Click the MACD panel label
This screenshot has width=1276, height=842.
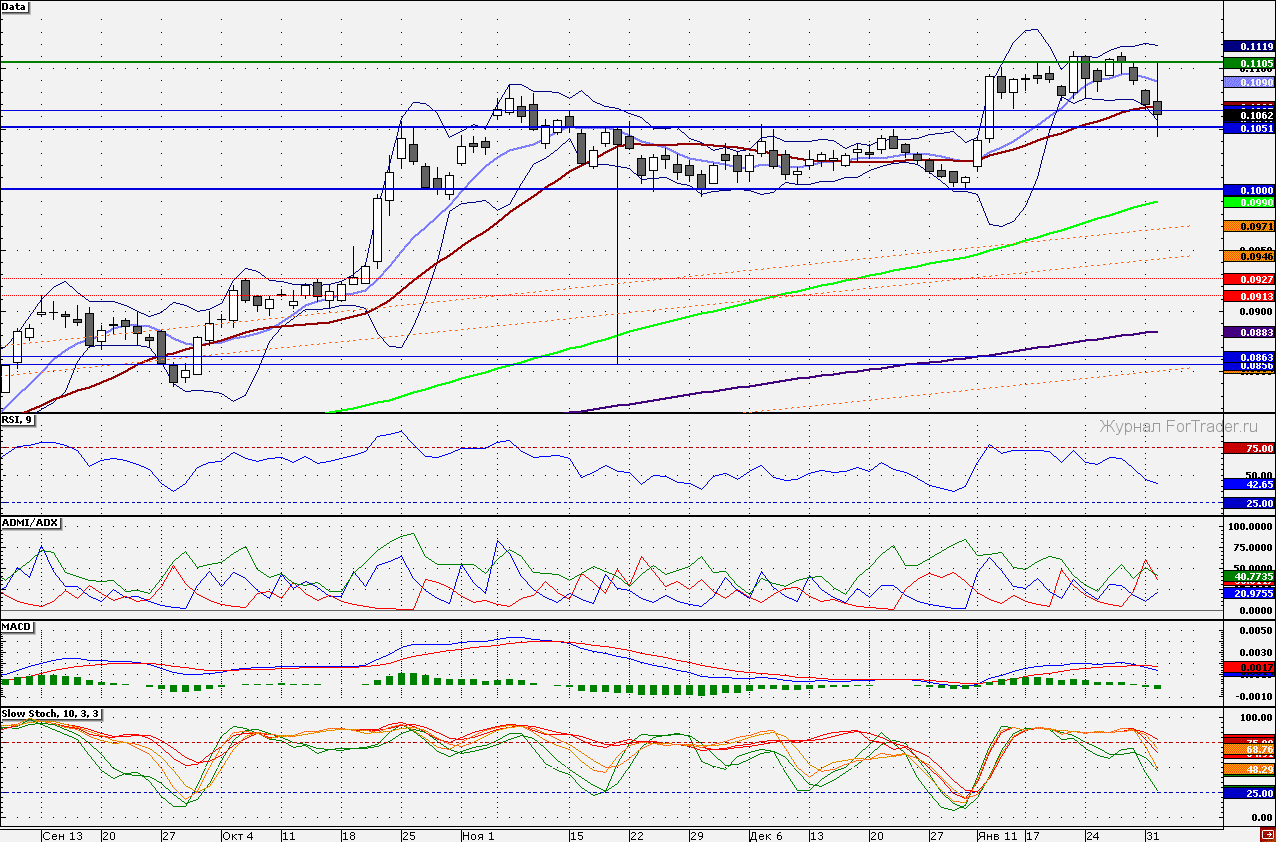coord(17,627)
